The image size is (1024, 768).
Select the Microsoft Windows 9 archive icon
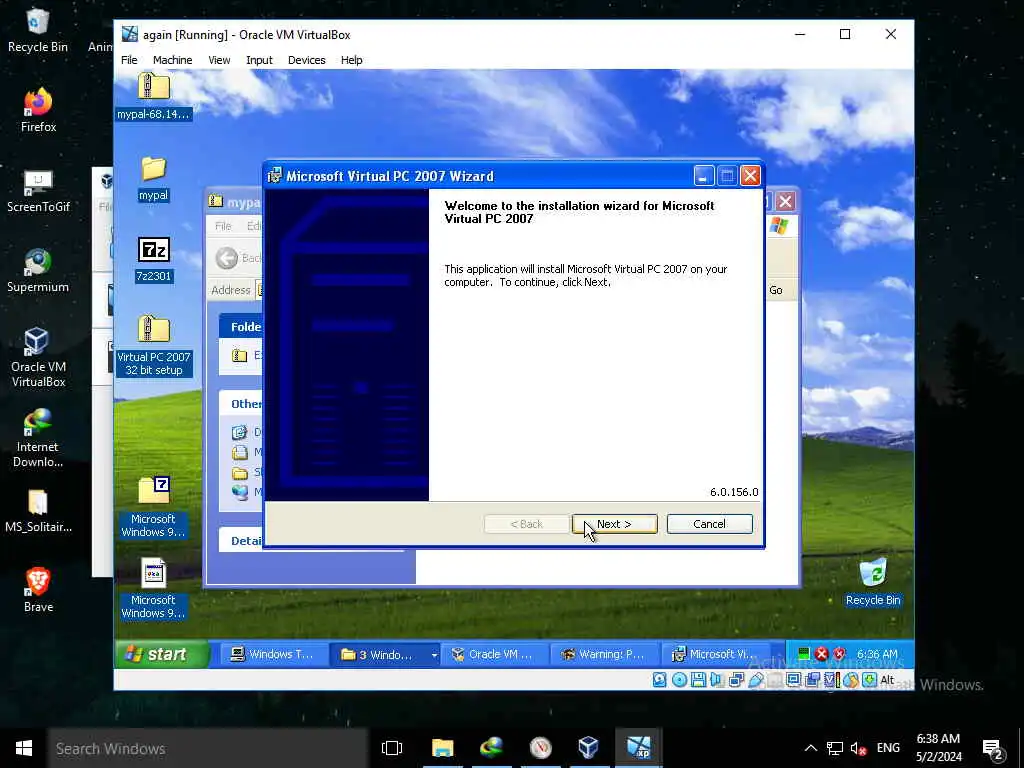pyautogui.click(x=153, y=507)
